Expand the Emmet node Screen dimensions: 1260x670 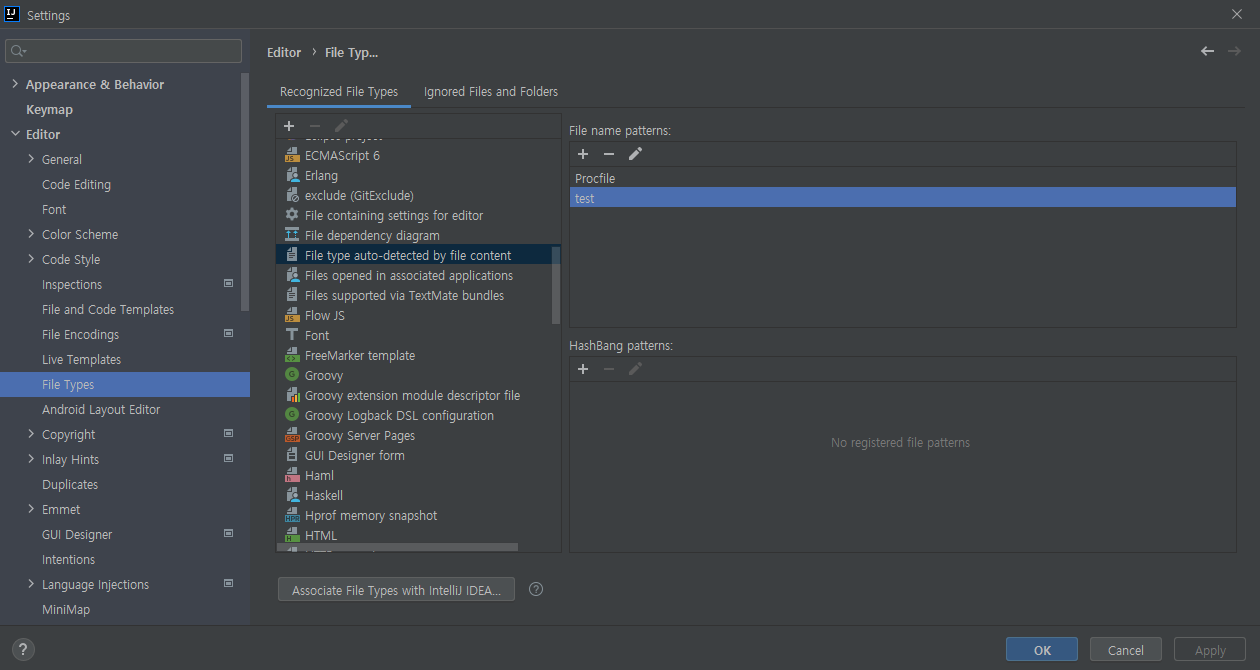pyautogui.click(x=31, y=509)
